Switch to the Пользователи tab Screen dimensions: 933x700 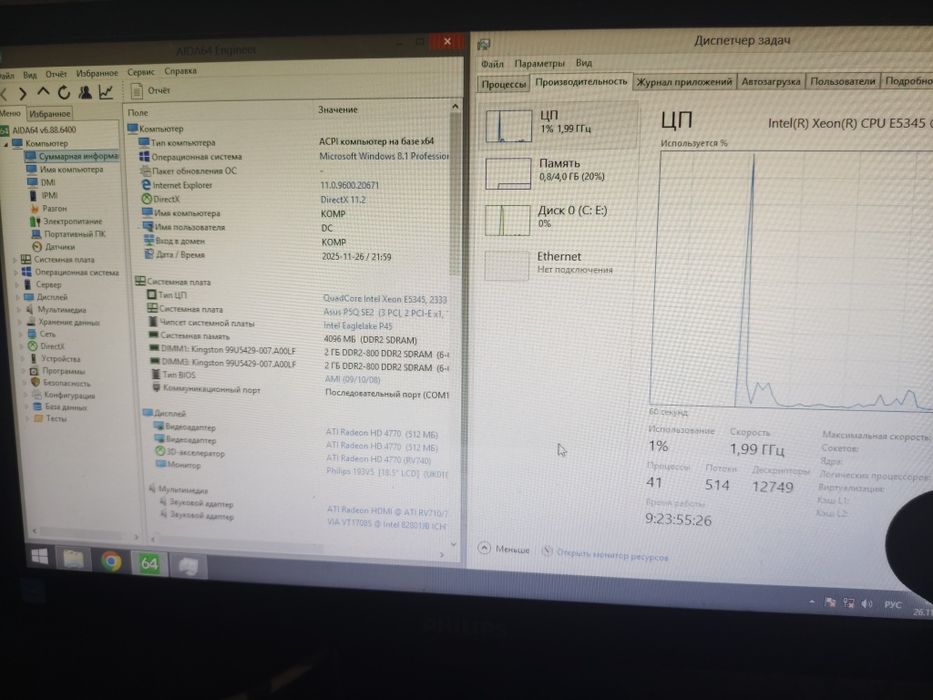point(843,80)
